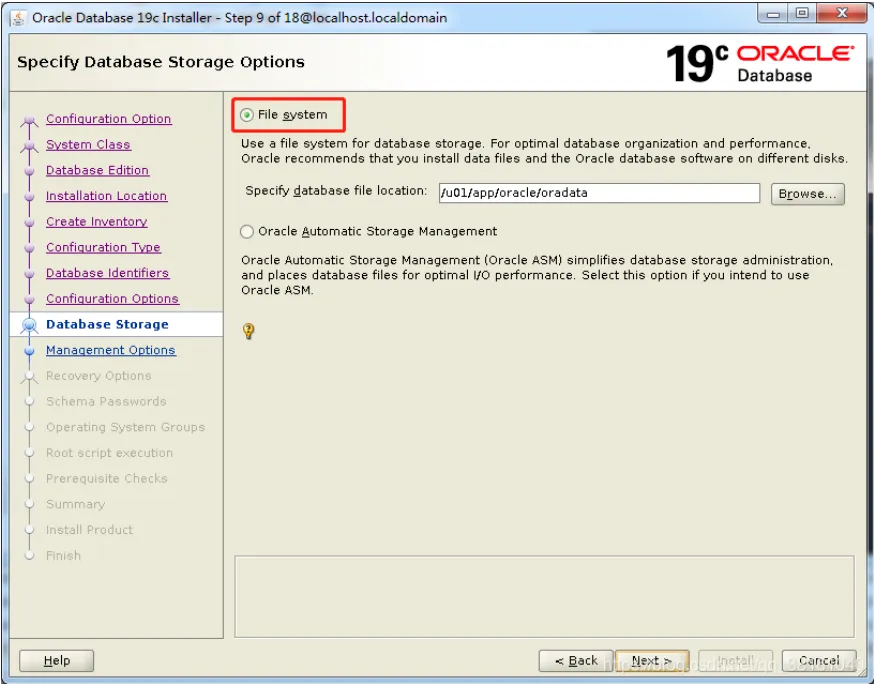Click the greyed Root script execution text
The image size is (874, 684).
[x=109, y=453]
